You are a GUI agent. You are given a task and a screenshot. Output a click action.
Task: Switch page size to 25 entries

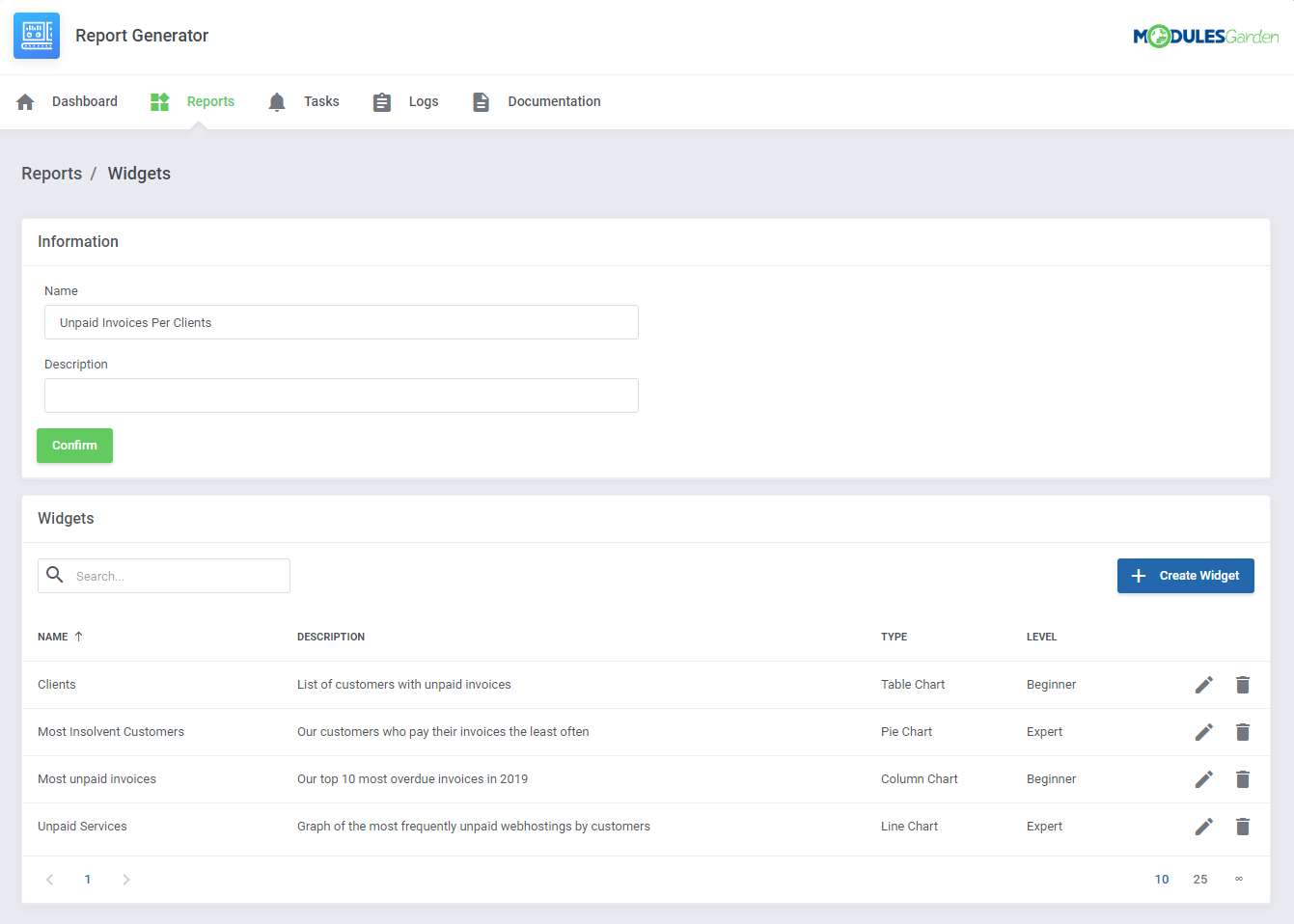click(x=1200, y=879)
